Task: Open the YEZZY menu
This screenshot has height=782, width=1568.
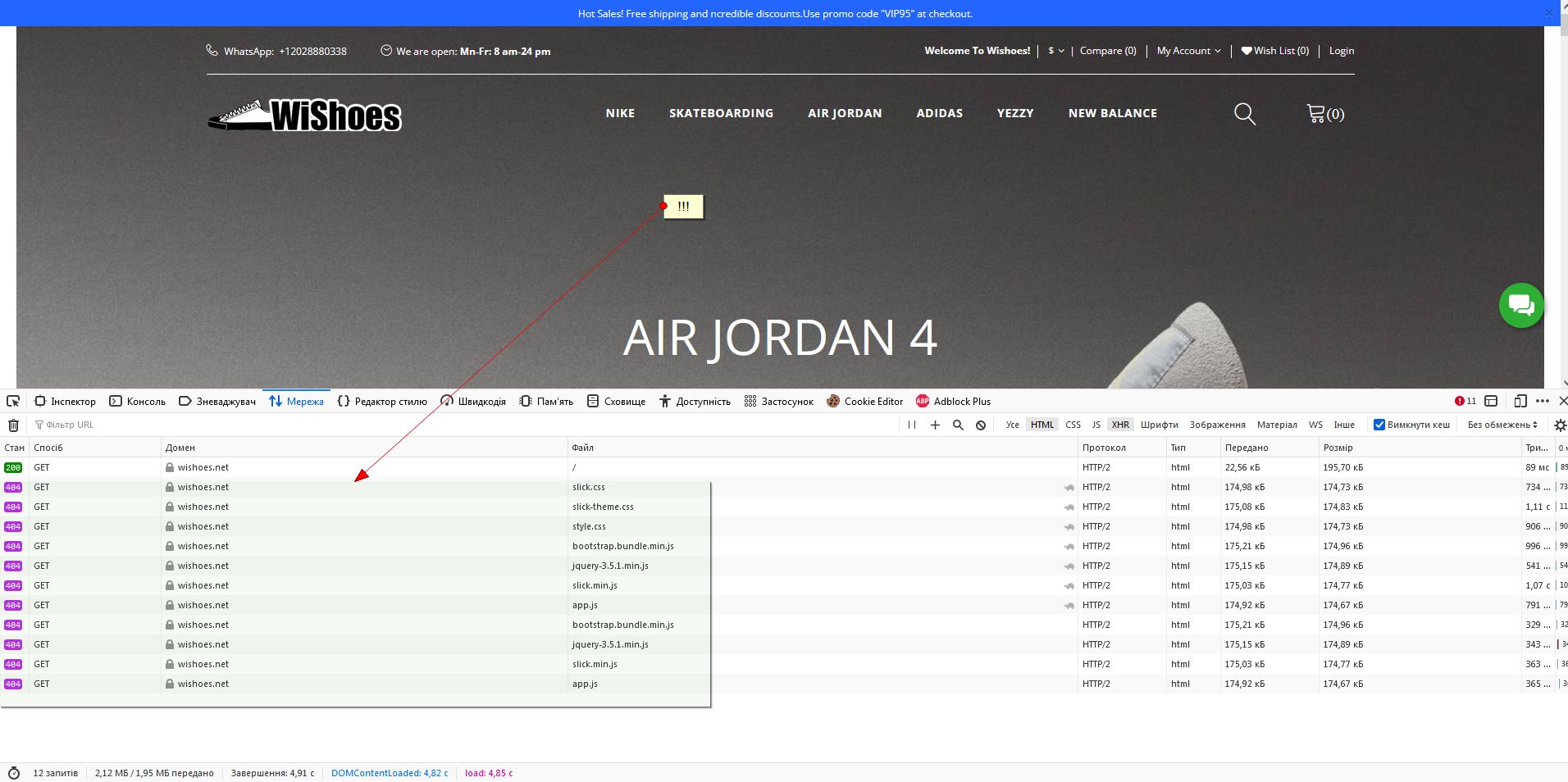Action: tap(1015, 113)
